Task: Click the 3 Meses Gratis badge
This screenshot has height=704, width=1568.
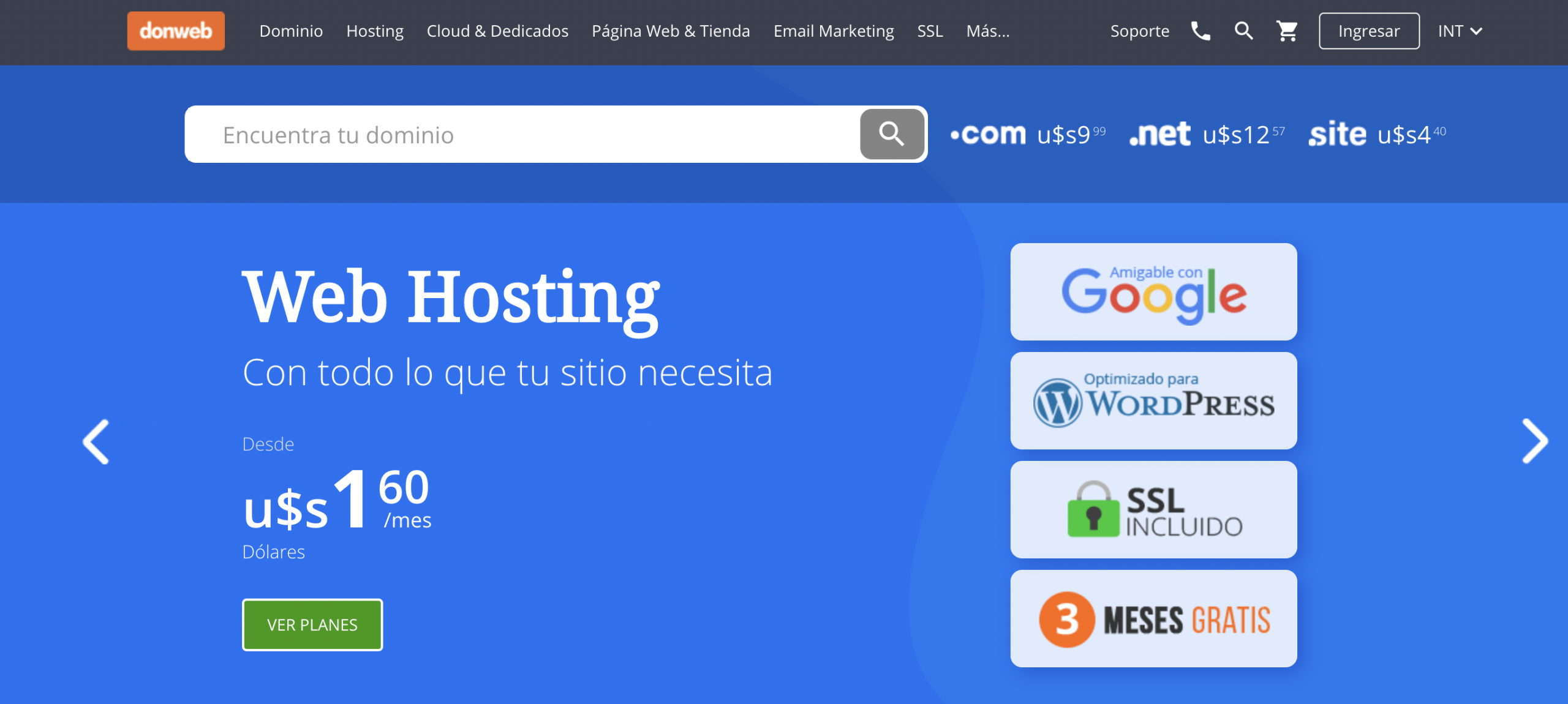Action: coord(1153,619)
